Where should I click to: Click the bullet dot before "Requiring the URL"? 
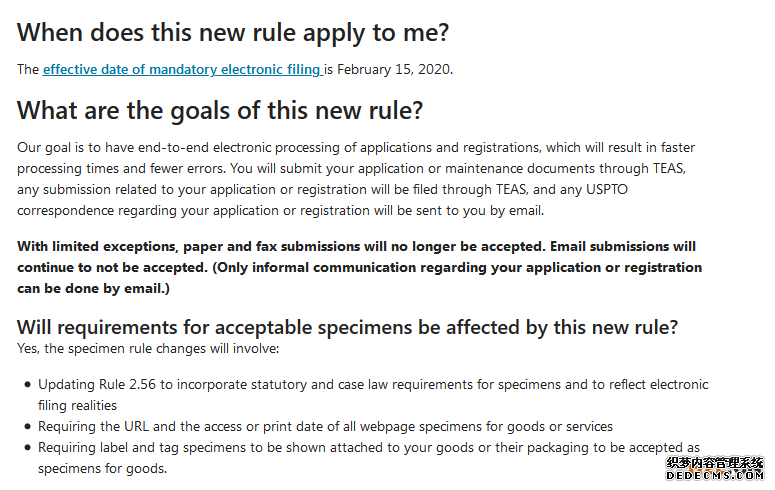(25, 427)
